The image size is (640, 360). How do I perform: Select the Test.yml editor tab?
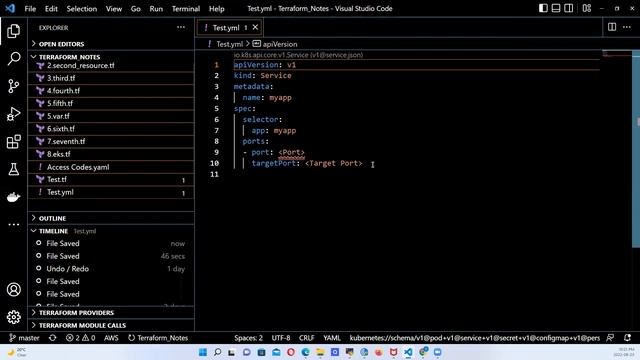(x=229, y=27)
